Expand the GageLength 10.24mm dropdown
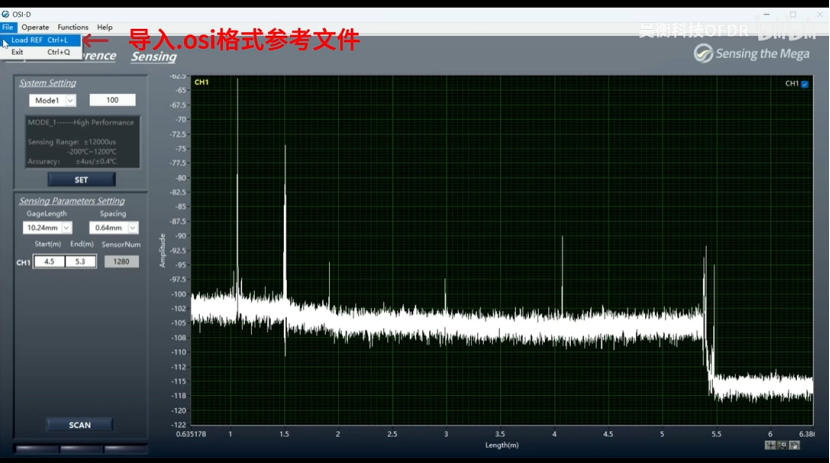 click(48, 227)
